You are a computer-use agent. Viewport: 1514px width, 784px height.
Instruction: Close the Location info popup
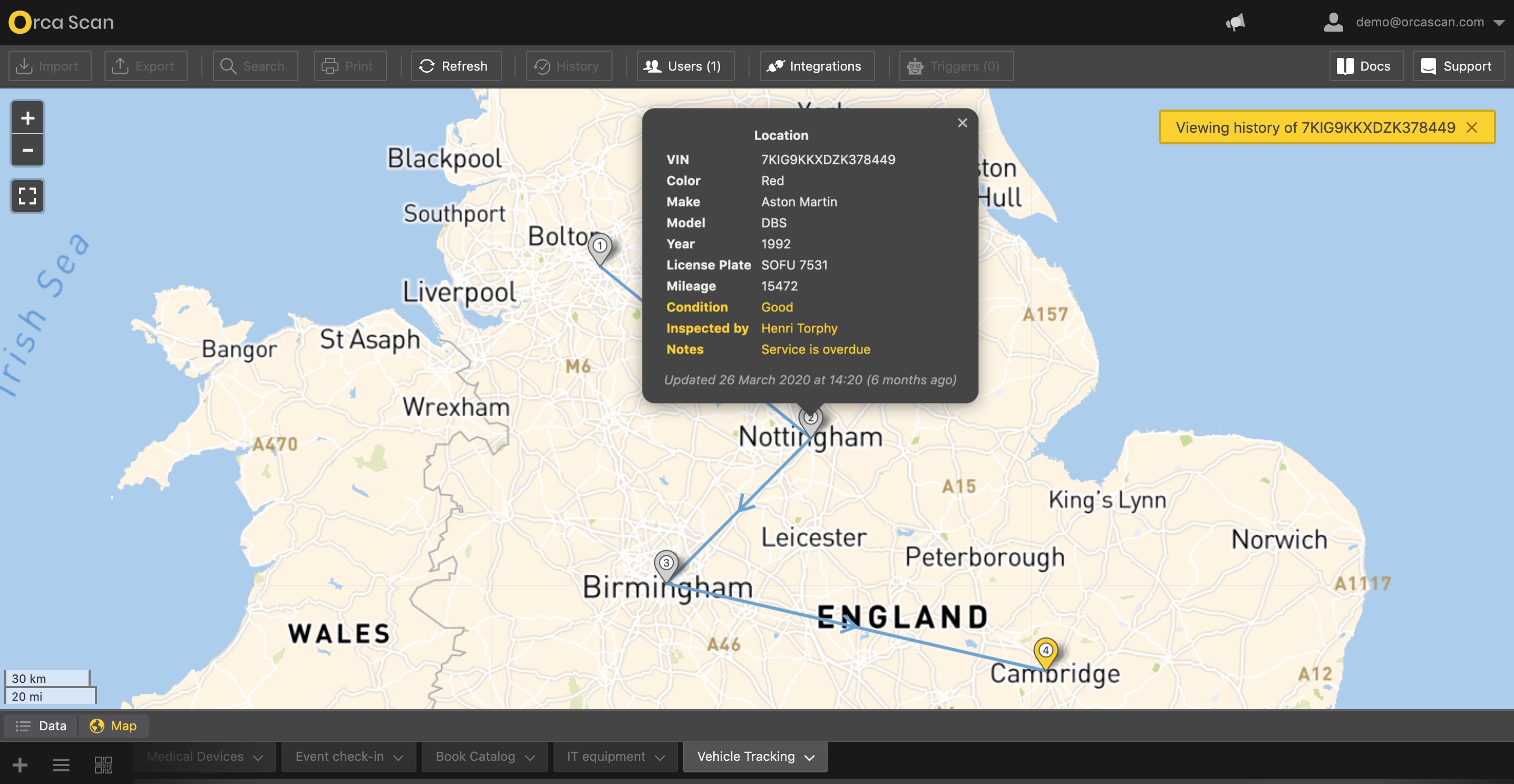click(962, 123)
